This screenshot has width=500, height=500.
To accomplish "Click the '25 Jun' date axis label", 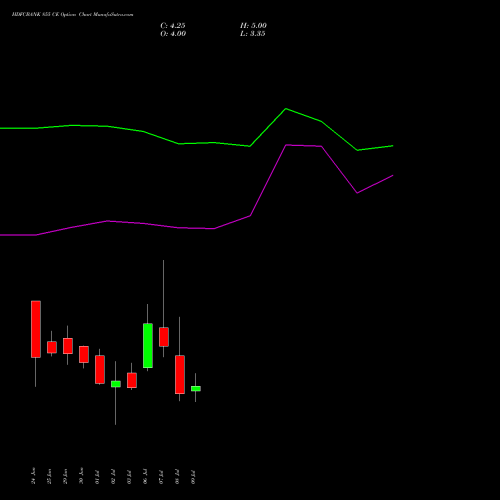I will coord(49,476).
